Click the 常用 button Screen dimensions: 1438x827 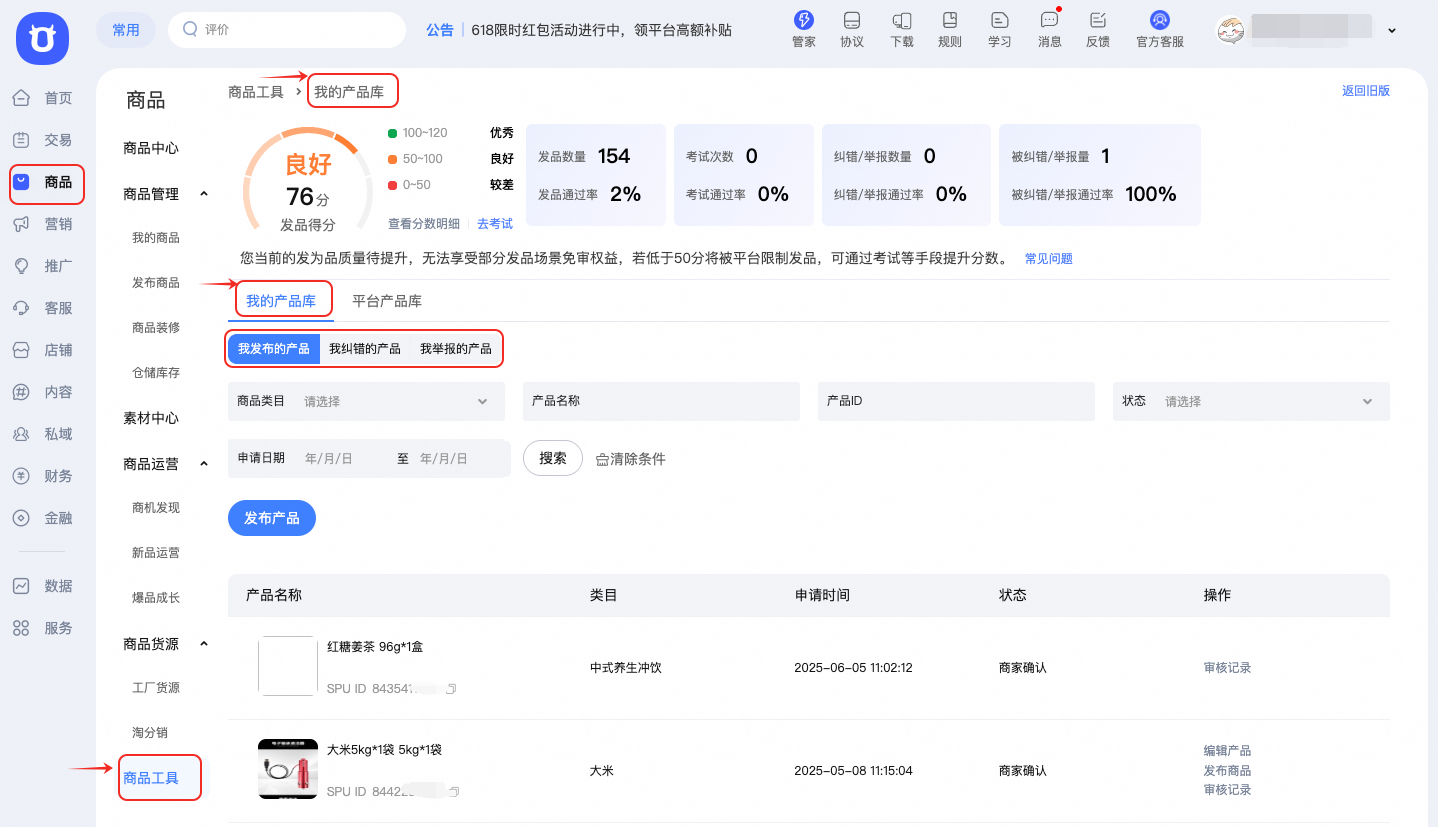click(x=126, y=30)
